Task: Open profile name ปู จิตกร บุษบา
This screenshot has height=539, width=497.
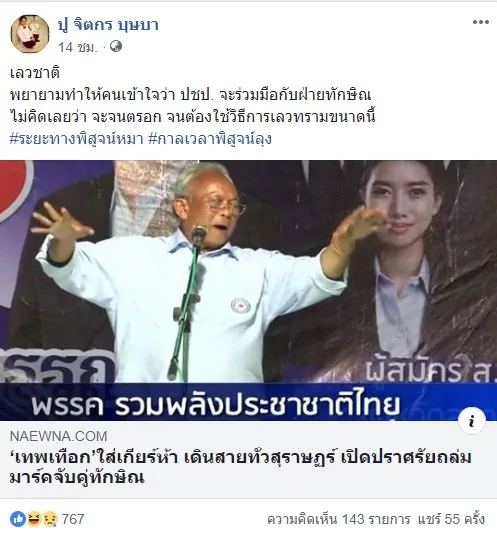Action: tap(108, 25)
